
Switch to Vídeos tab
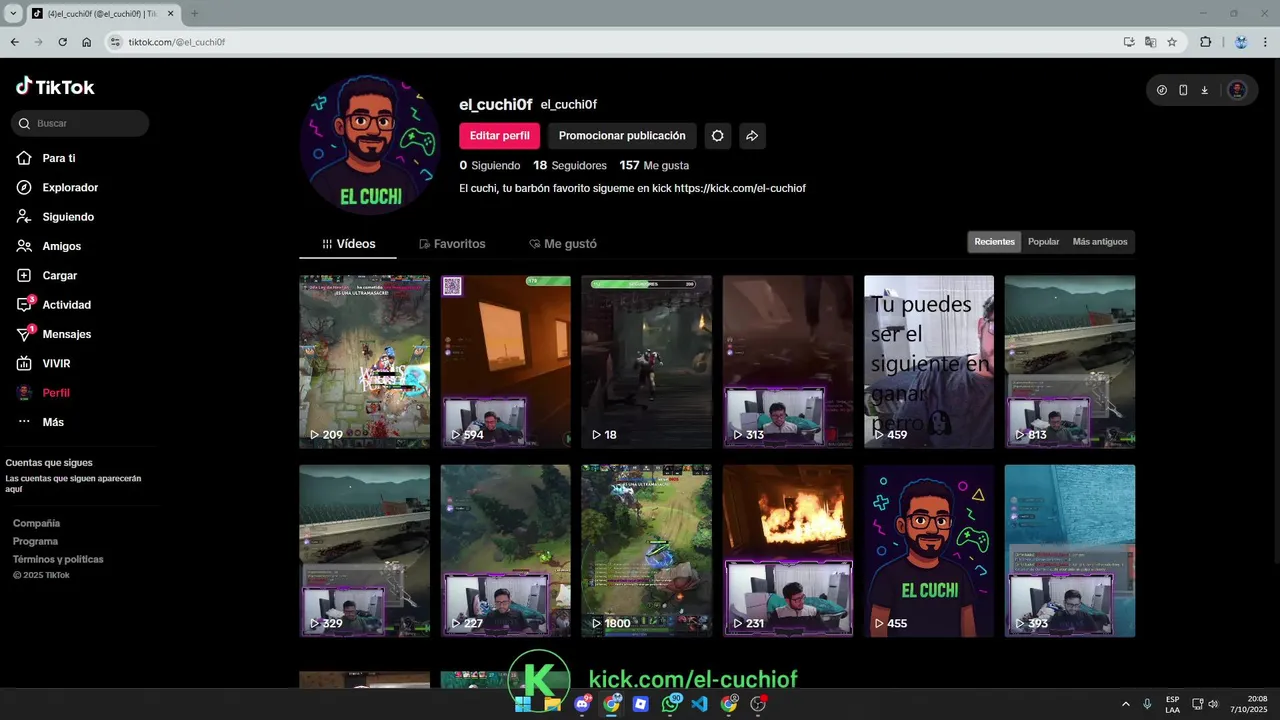348,244
